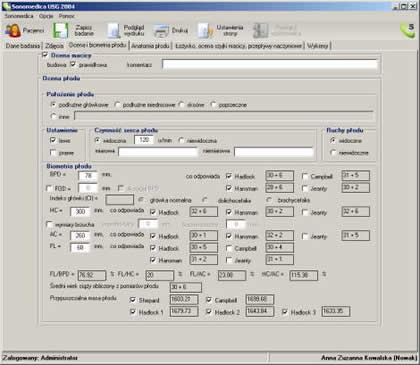This screenshot has width=420, height=365.
Task: Toggle the Hansman checkbox in HC row
Action: pyautogui.click(x=229, y=212)
